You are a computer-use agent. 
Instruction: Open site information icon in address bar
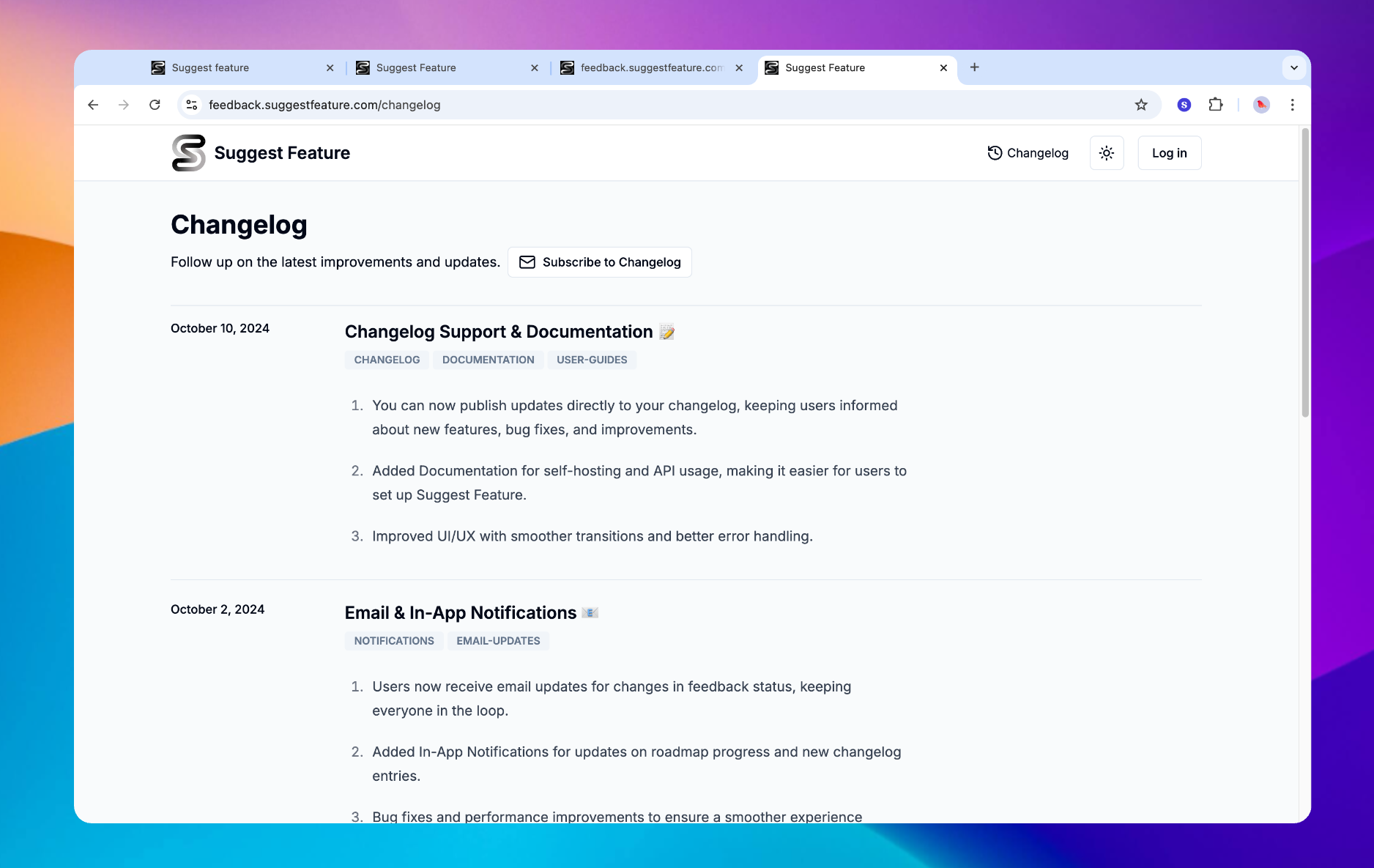click(192, 105)
